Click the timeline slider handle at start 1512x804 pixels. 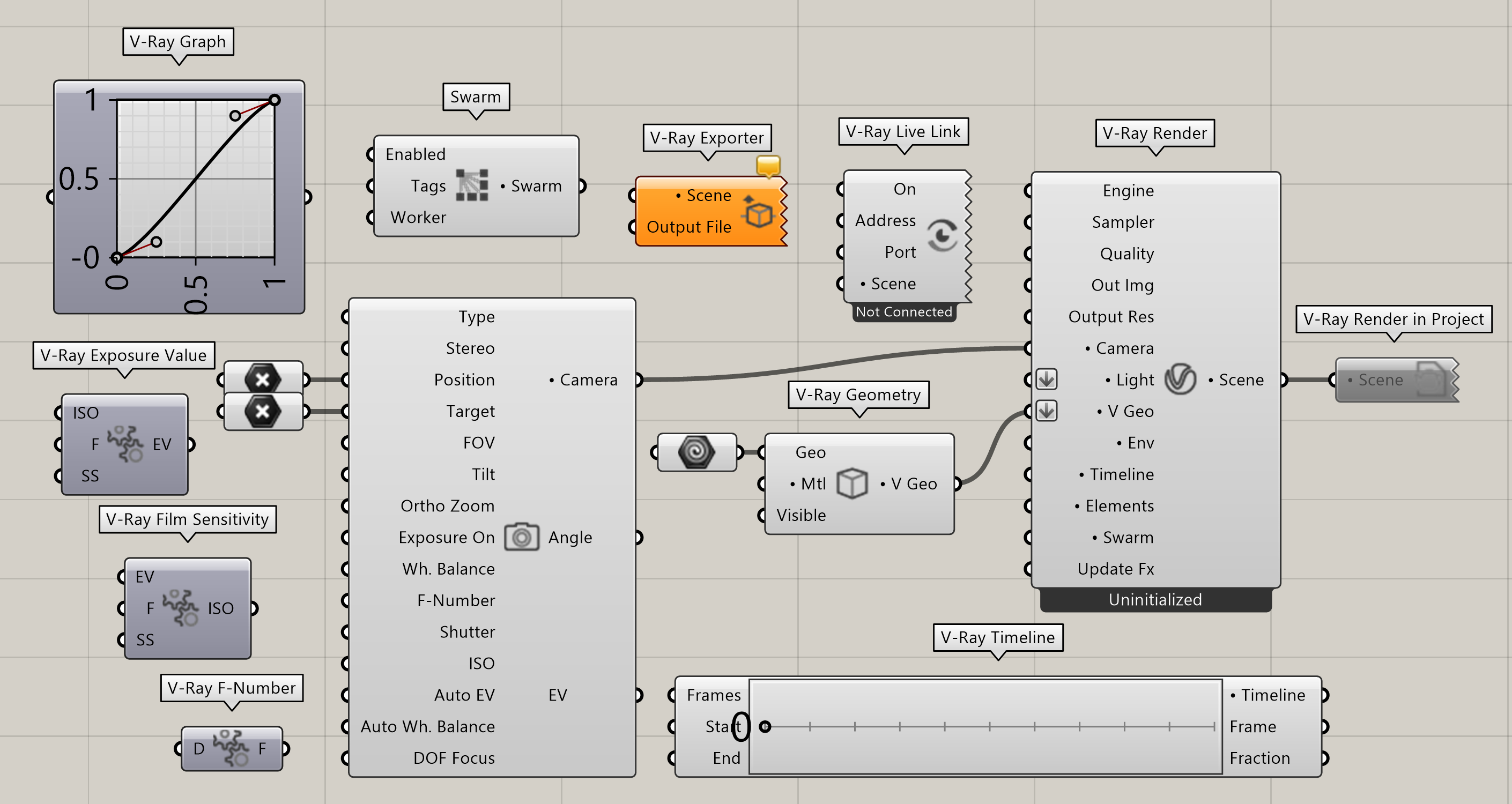[765, 726]
